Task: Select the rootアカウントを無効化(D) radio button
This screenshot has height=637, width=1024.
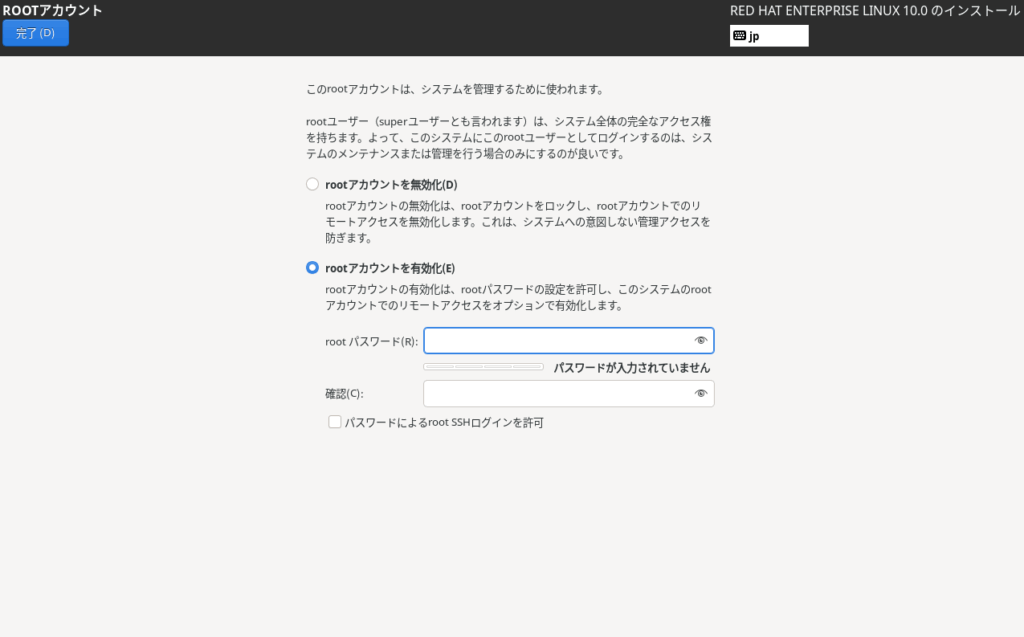Action: click(x=312, y=184)
